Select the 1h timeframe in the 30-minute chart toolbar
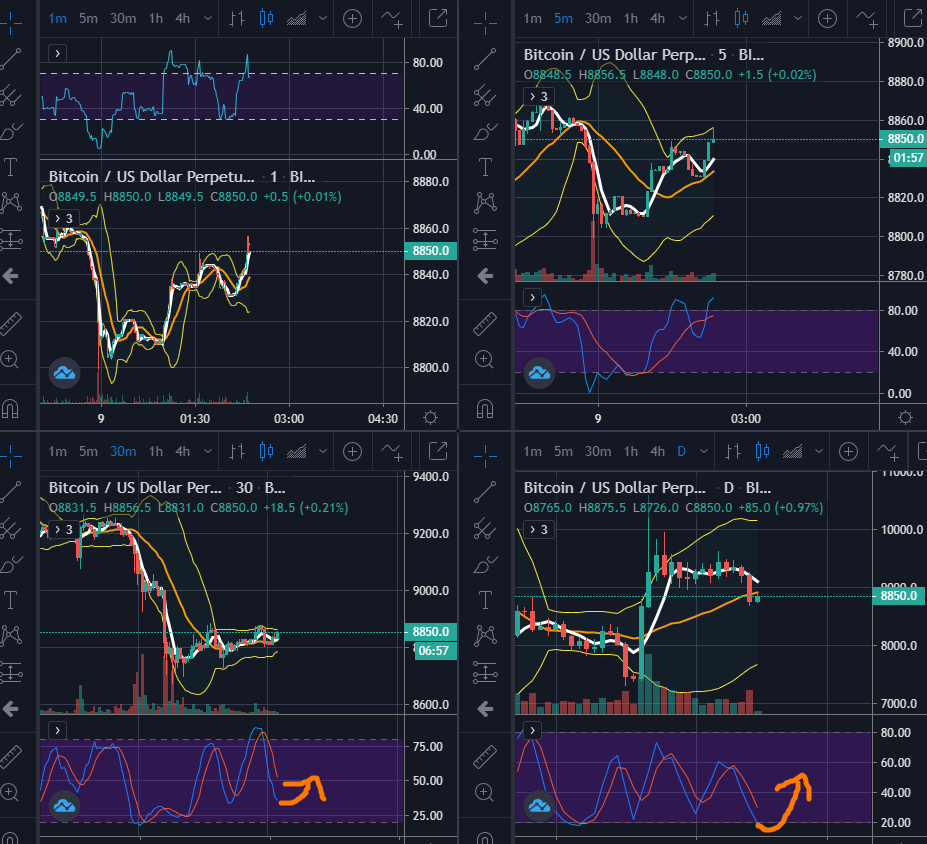Image resolution: width=927 pixels, height=844 pixels. (x=155, y=452)
